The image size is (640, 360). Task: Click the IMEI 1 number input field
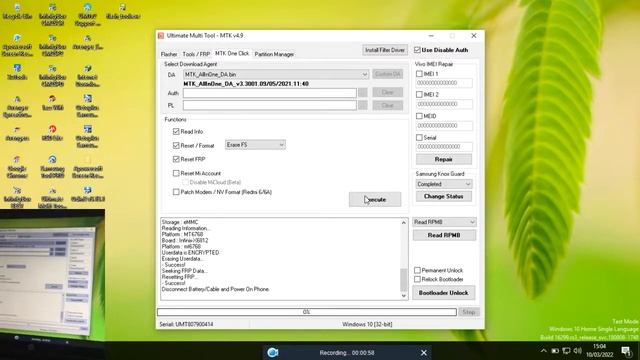tap(444, 83)
